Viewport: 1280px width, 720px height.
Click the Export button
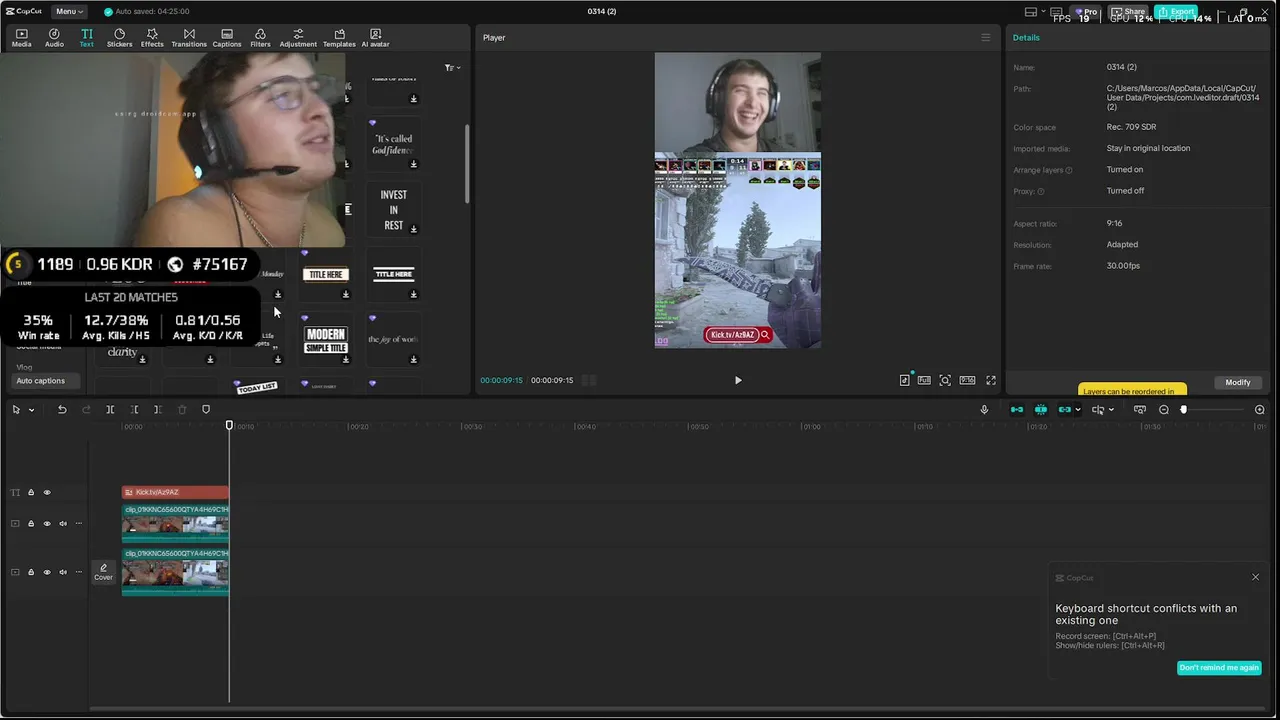(x=1176, y=12)
